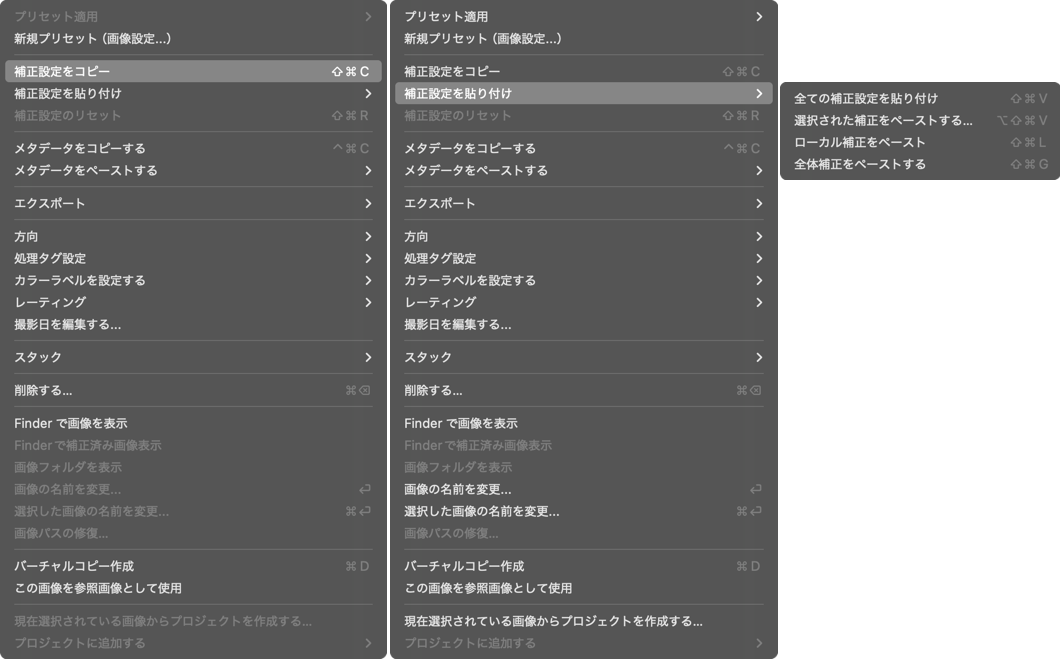Open エクスポート submenu in middle menu
The width and height of the screenshot is (1060, 659).
point(584,203)
